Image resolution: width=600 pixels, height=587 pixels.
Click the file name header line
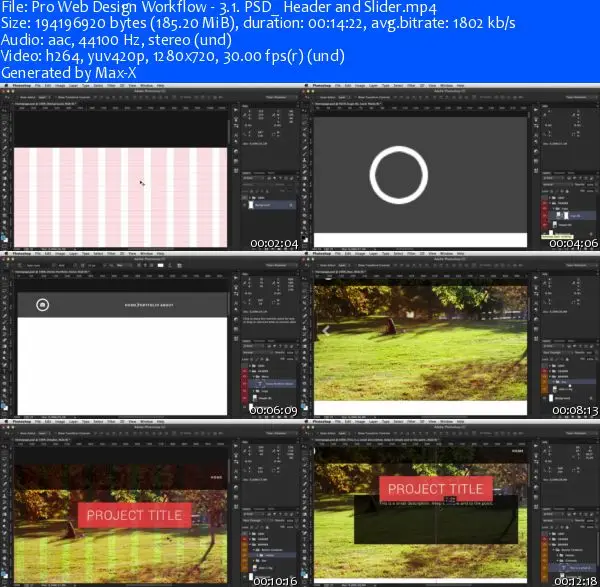[218, 7]
